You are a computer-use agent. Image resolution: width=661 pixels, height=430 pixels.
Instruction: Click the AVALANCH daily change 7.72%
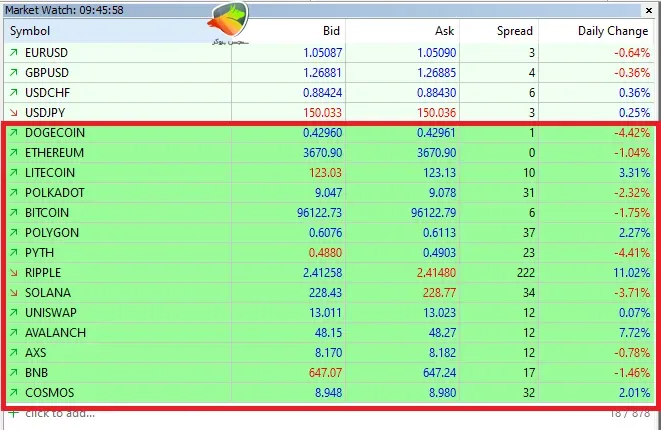point(634,333)
